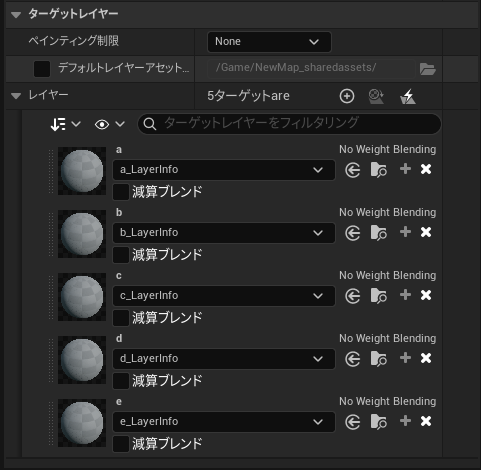Remove layer d with X icon
Image resolution: width=481 pixels, height=470 pixels.
pyautogui.click(x=426, y=358)
